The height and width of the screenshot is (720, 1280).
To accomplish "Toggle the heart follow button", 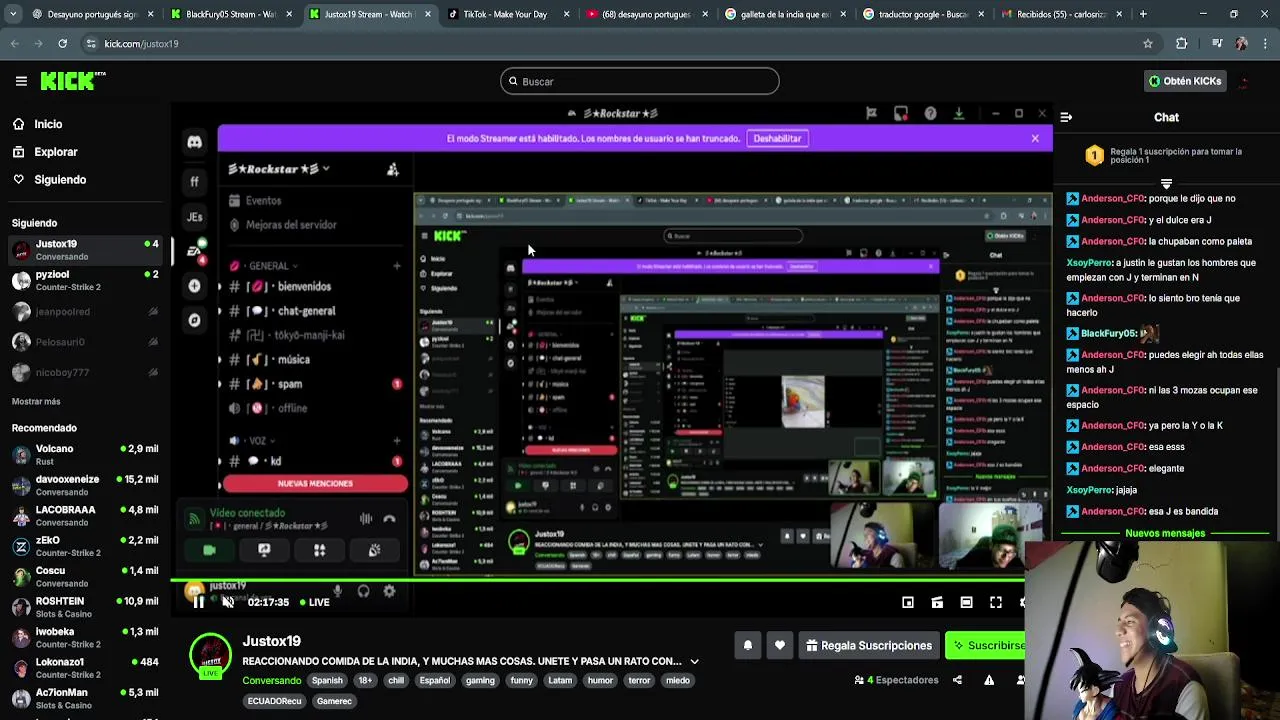I will (x=780, y=646).
